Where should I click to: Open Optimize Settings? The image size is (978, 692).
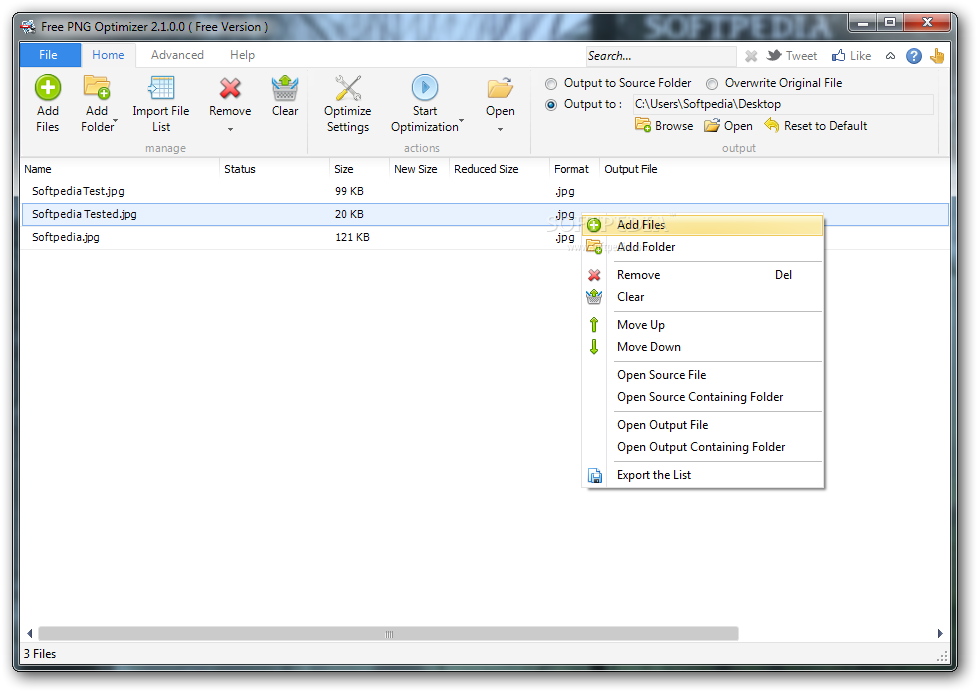347,104
